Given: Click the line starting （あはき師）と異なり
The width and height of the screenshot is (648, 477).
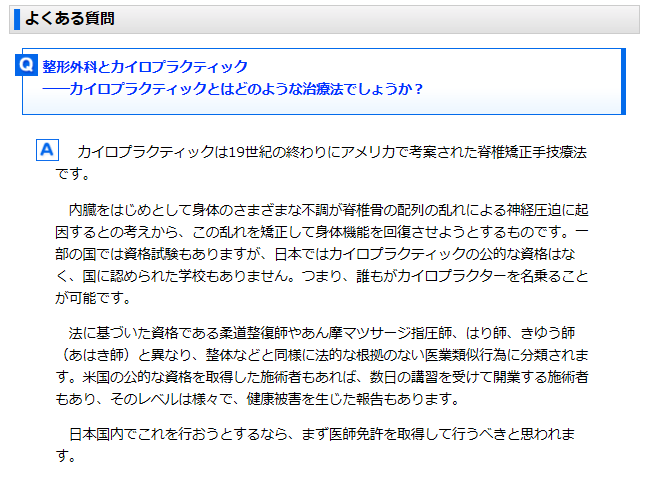Looking at the screenshot, I should point(324,355).
